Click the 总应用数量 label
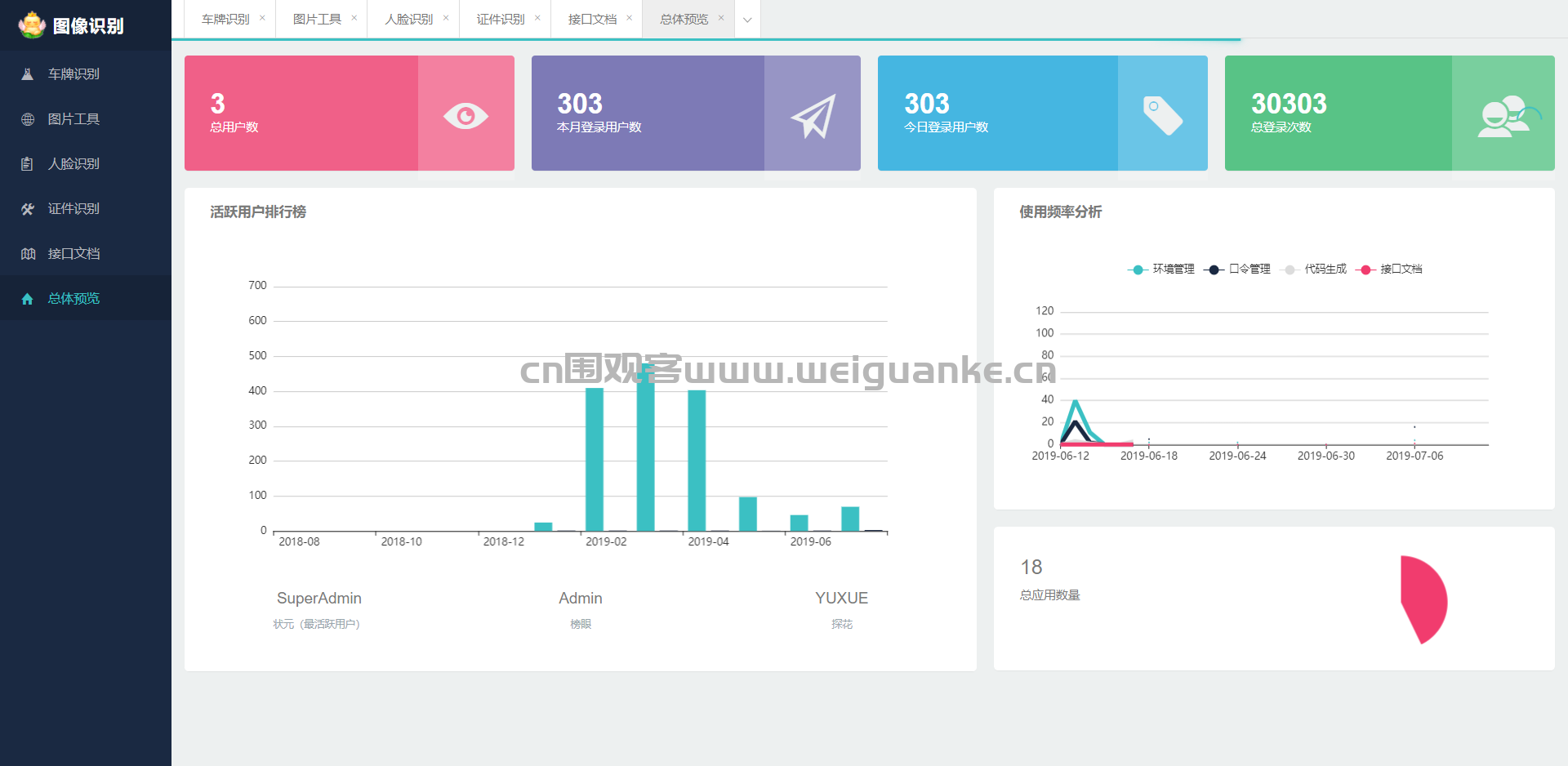 tap(1050, 595)
